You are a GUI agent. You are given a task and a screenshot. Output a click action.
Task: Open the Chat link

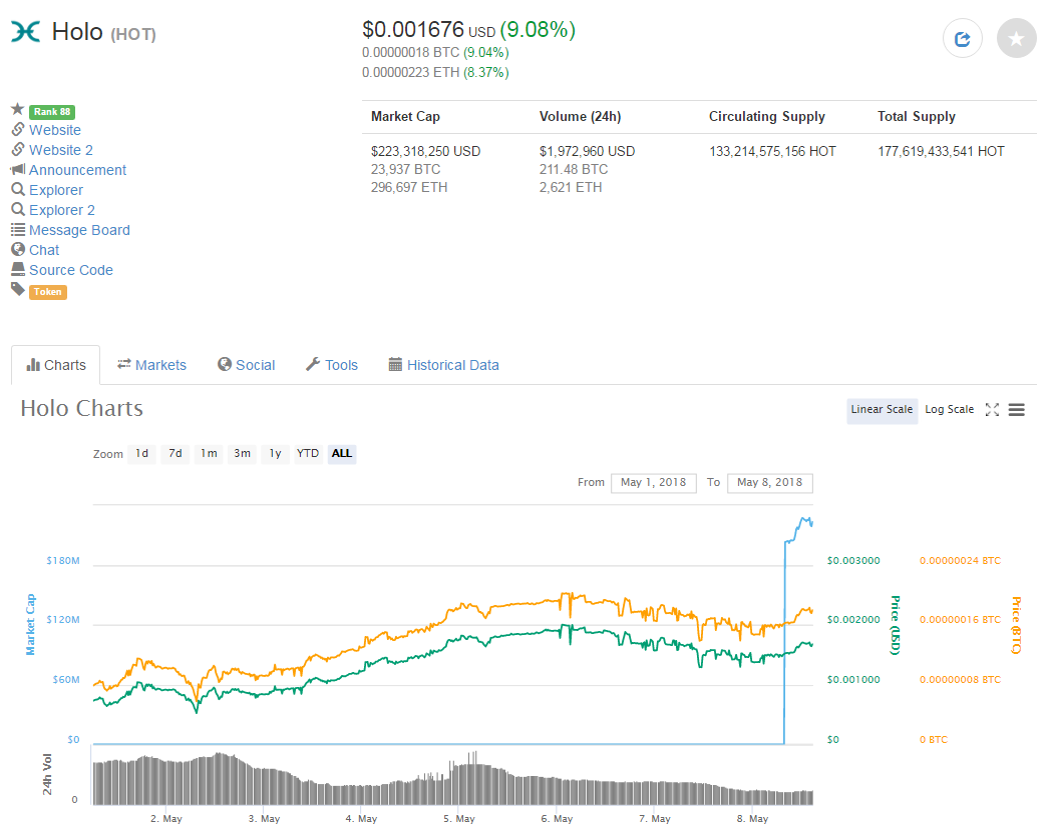44,250
